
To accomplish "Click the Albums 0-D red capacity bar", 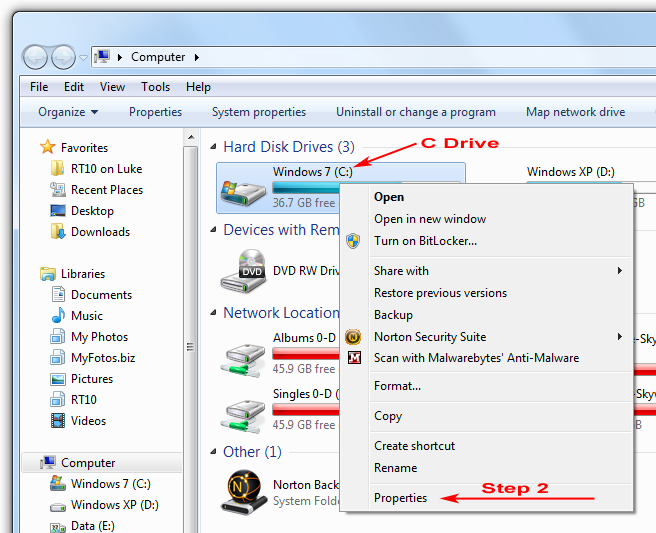I will tap(306, 354).
